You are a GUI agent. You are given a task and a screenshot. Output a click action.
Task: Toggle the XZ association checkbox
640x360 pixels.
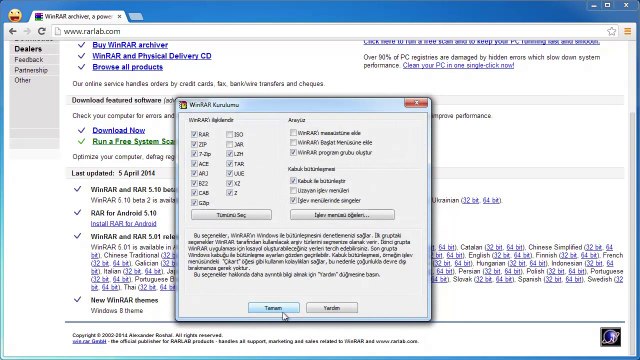pos(229,183)
